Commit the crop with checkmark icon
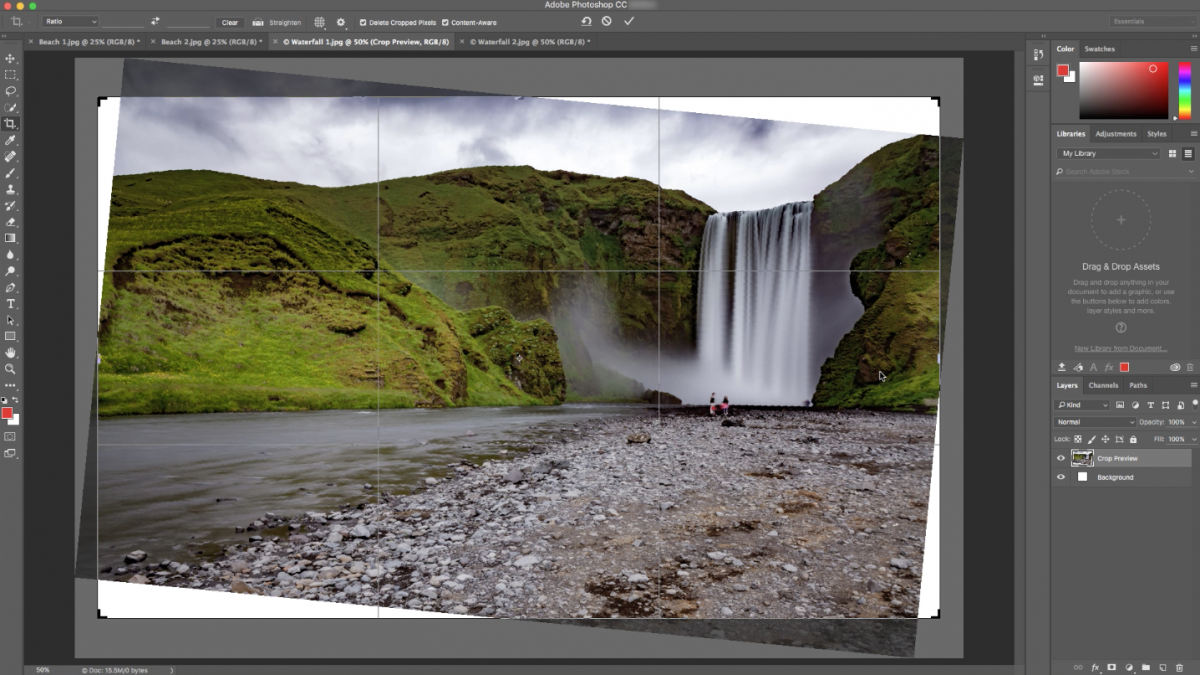This screenshot has height=675, width=1200. [629, 21]
